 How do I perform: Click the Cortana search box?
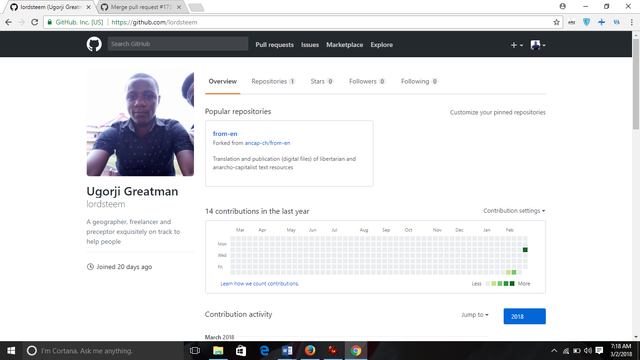(x=103, y=351)
